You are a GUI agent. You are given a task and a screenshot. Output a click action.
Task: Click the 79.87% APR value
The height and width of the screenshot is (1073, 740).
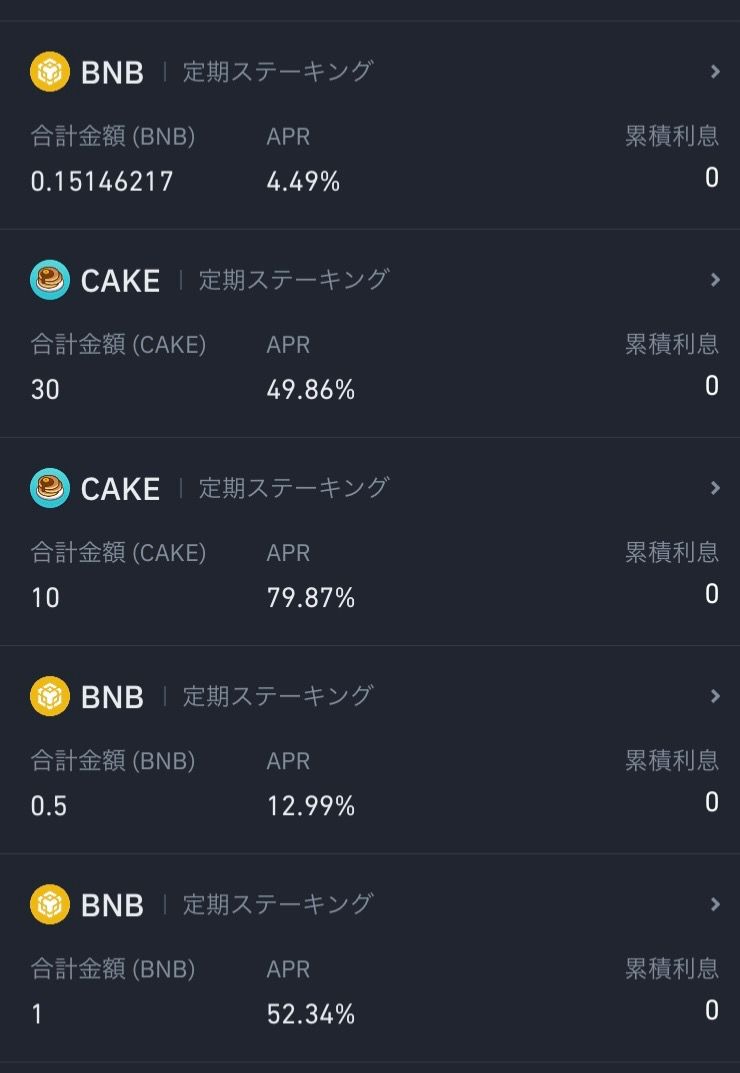pyautogui.click(x=311, y=598)
